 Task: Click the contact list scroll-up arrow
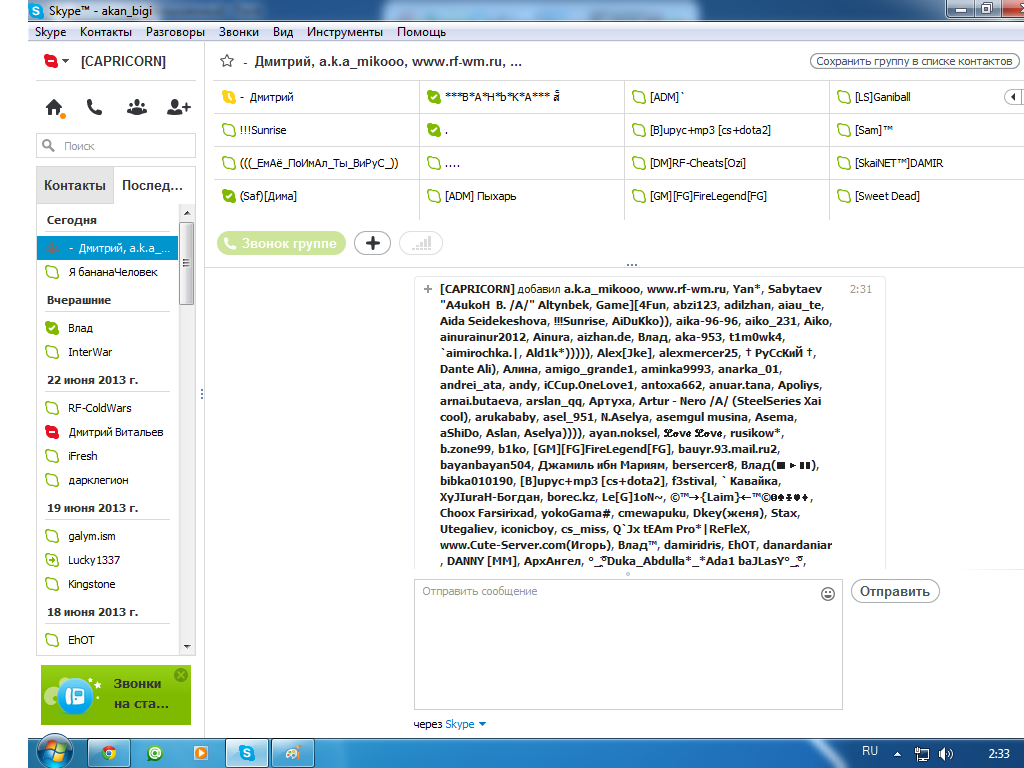pos(187,213)
